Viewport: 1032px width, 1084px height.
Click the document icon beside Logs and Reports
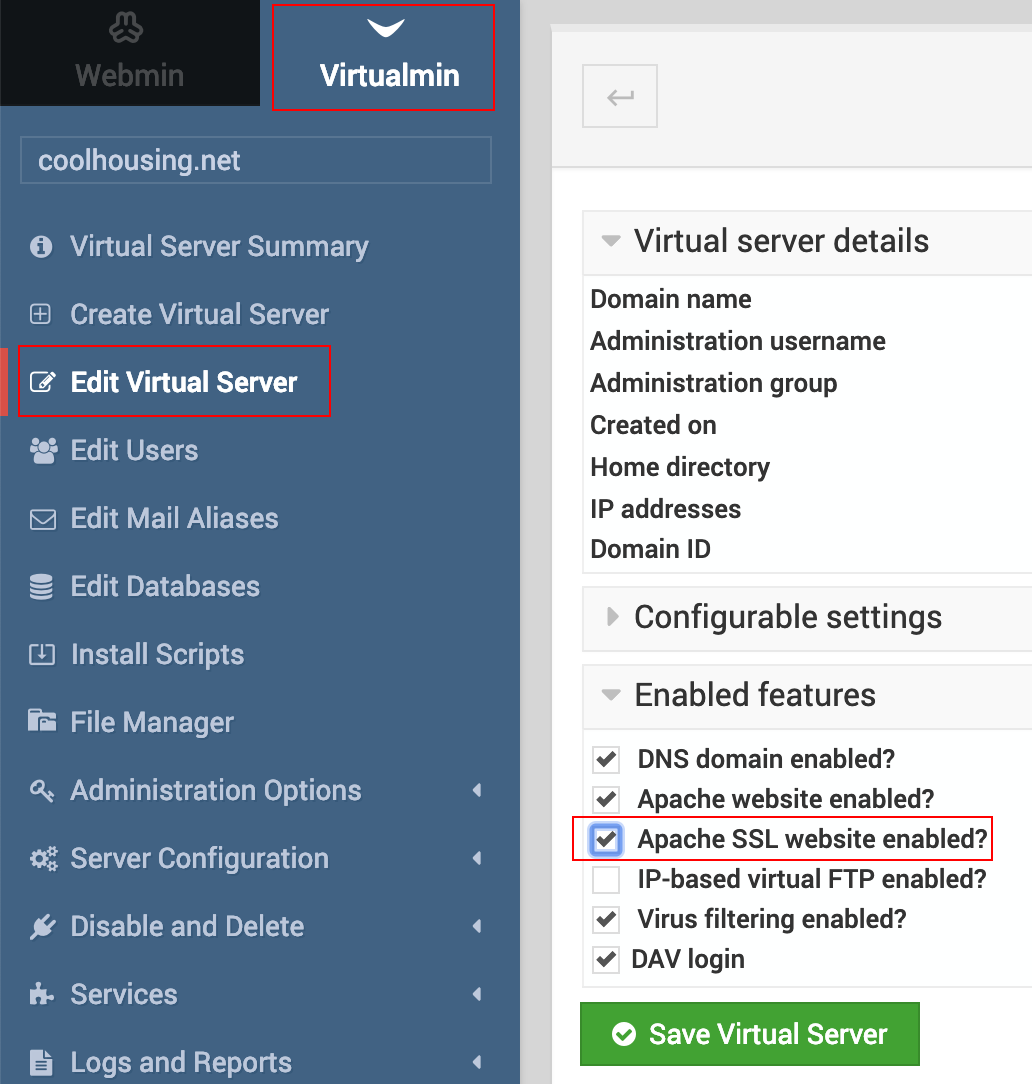pos(41,1063)
